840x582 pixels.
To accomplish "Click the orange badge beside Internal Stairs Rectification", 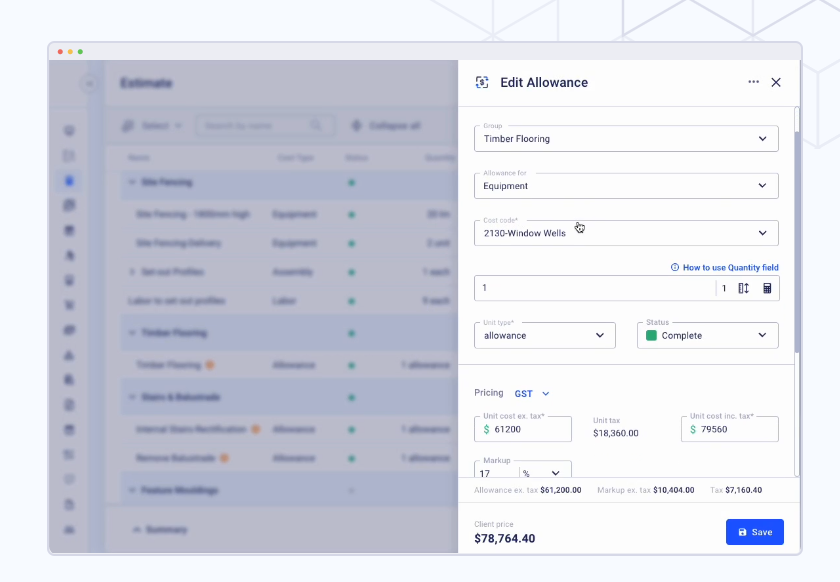I will pyautogui.click(x=256, y=429).
